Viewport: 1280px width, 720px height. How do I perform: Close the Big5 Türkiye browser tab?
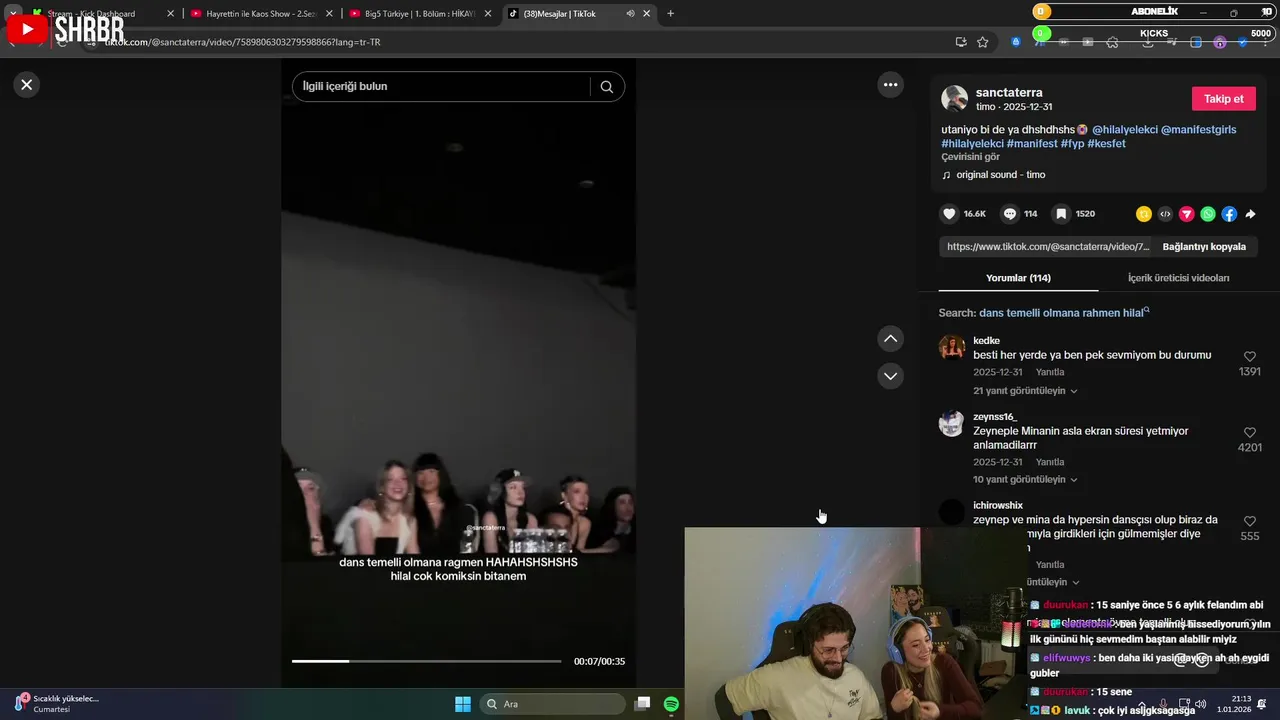(488, 14)
